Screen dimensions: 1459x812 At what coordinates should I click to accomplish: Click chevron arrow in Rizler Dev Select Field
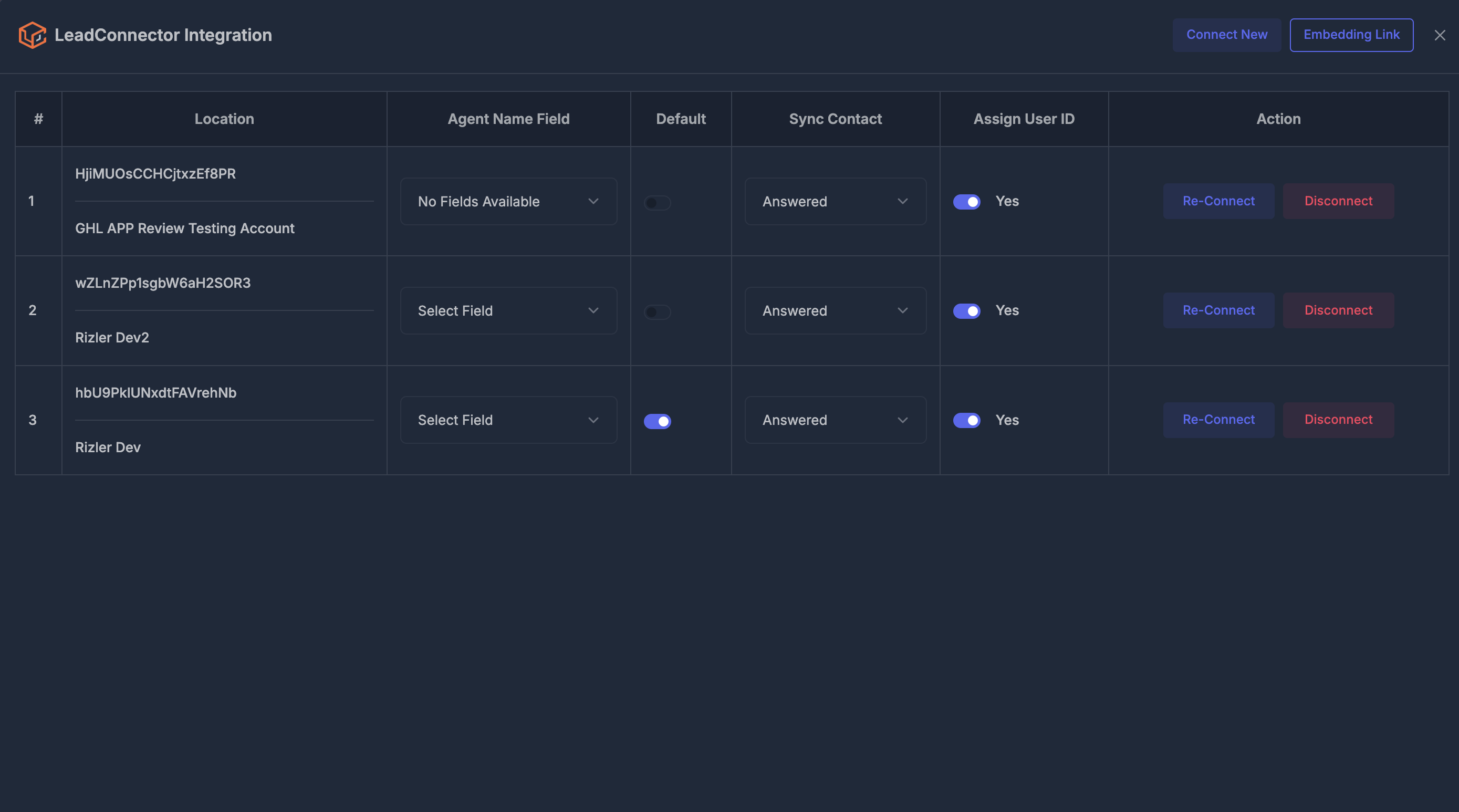click(x=593, y=420)
